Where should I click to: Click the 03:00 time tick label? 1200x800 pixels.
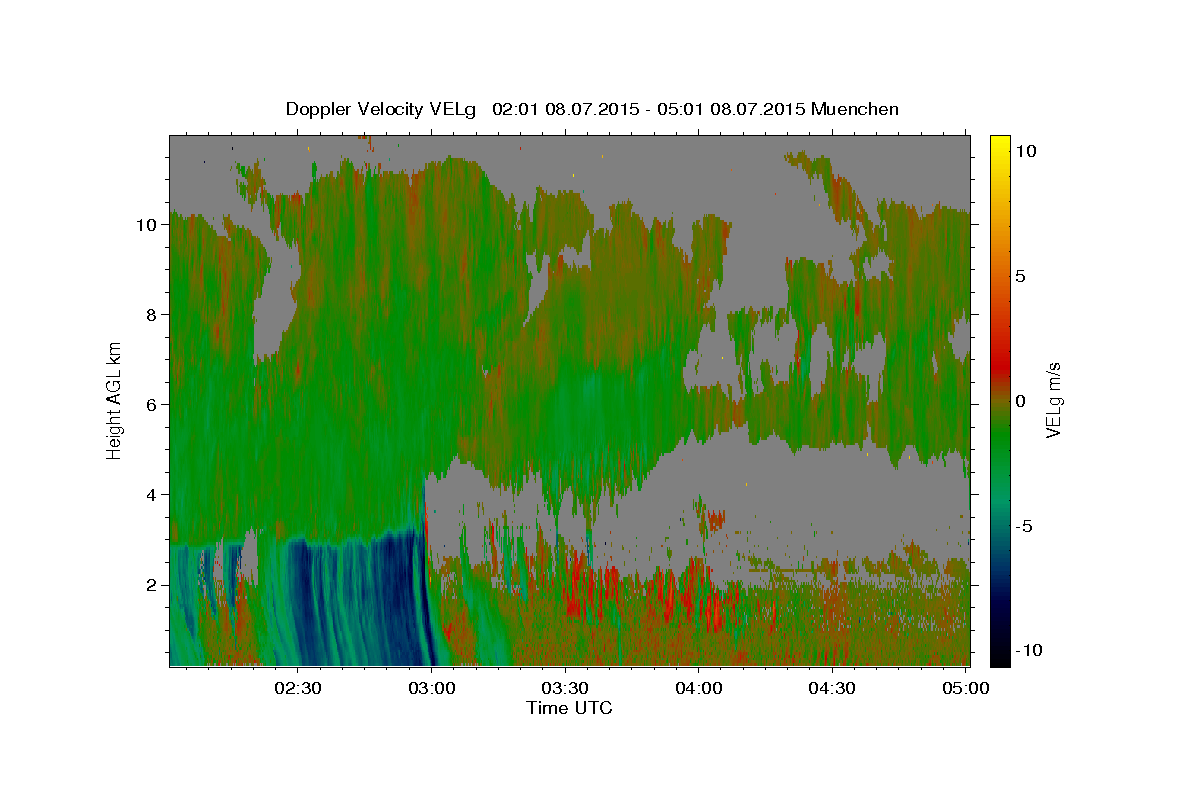click(431, 688)
